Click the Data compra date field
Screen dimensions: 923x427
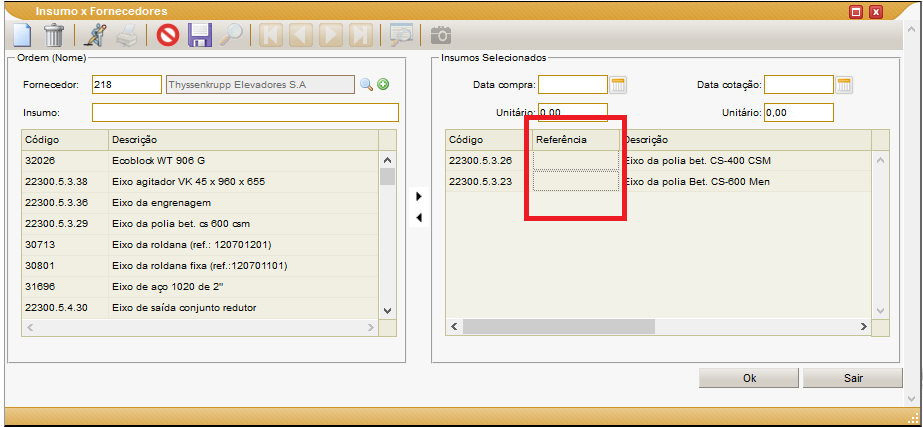click(x=573, y=84)
